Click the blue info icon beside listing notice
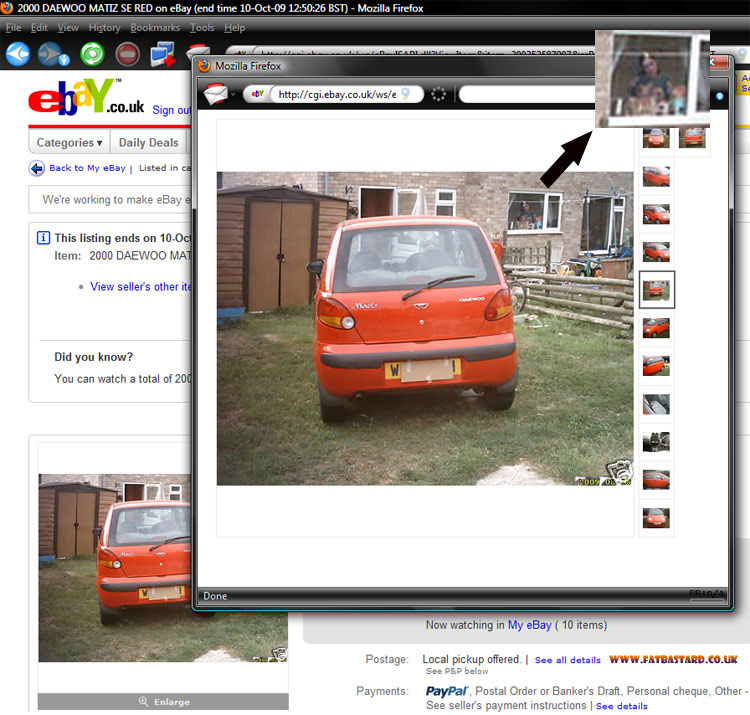This screenshot has height=715, width=750. point(43,238)
